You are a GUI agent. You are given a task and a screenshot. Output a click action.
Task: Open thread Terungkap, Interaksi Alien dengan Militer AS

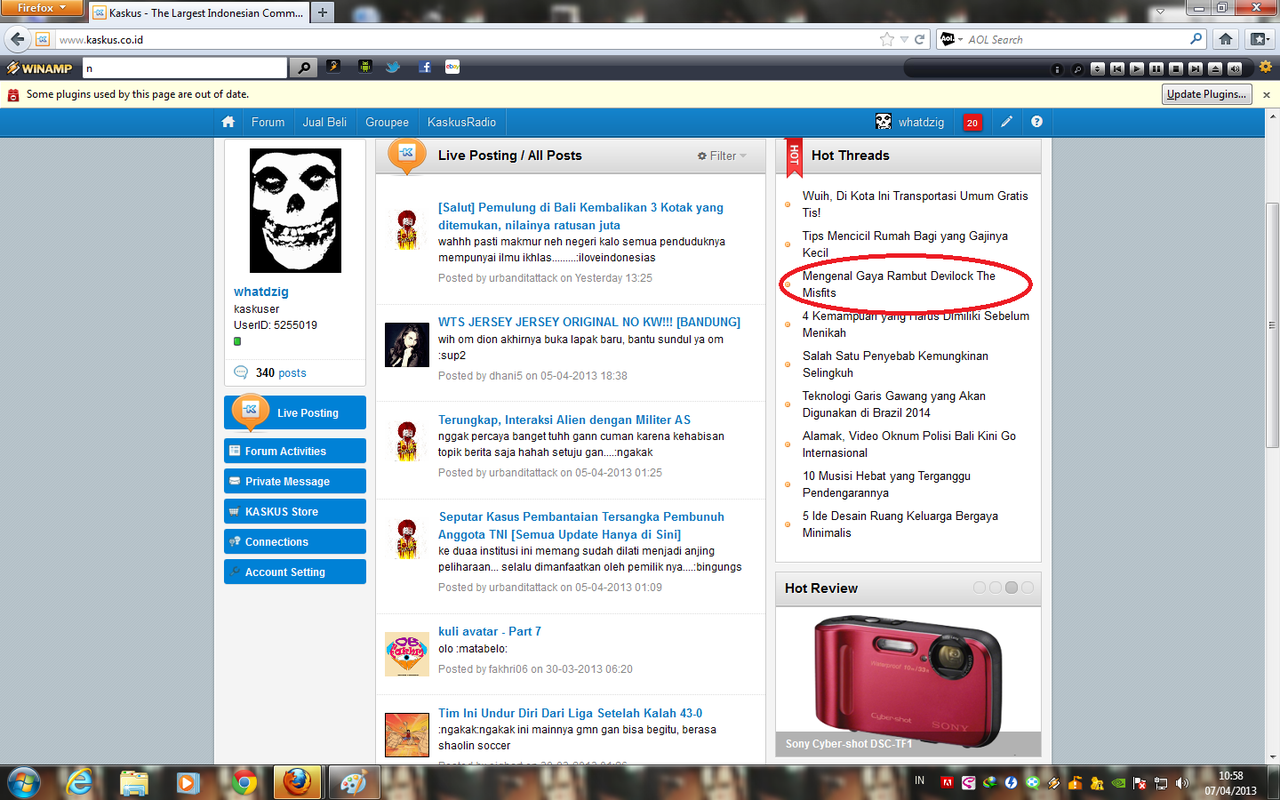click(564, 420)
